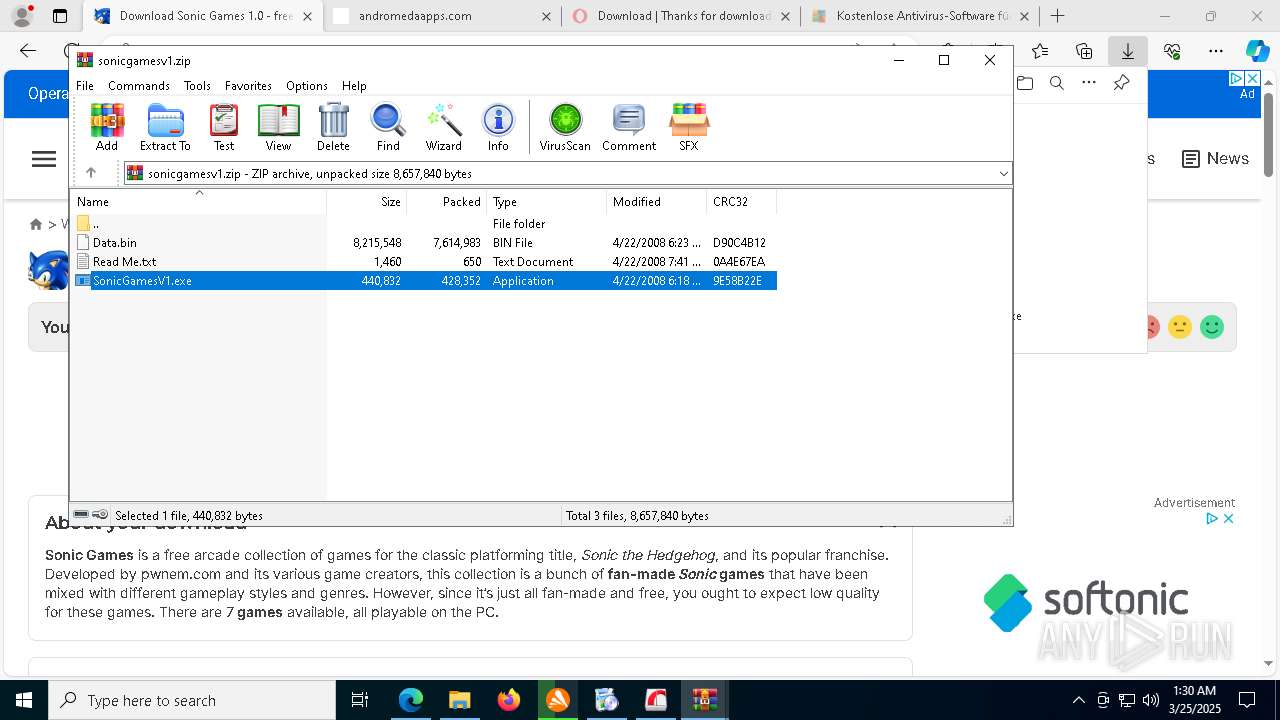
Task: Switch to the Opera Download Thanks tab
Action: [680, 16]
